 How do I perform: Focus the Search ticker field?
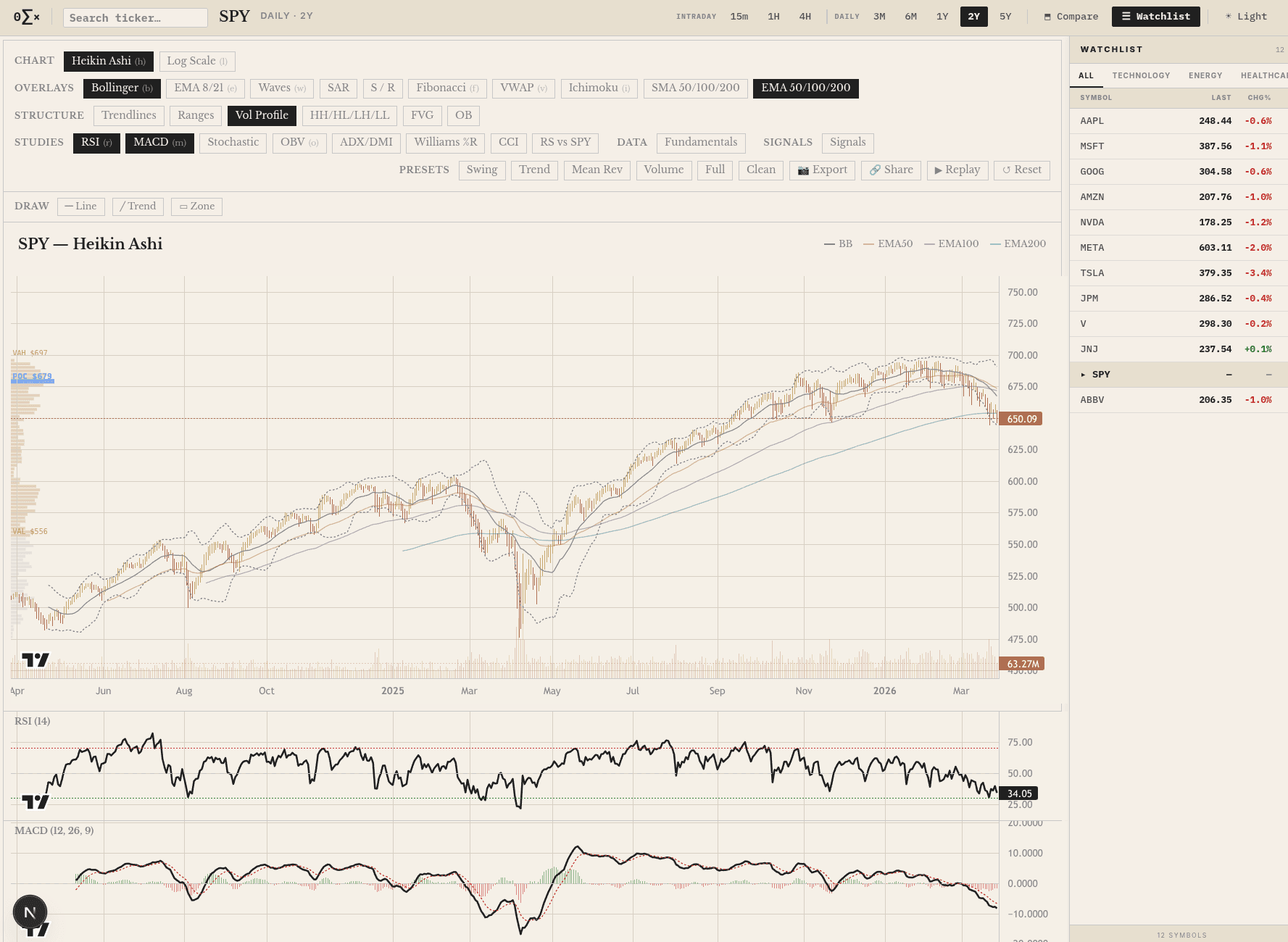(x=136, y=17)
